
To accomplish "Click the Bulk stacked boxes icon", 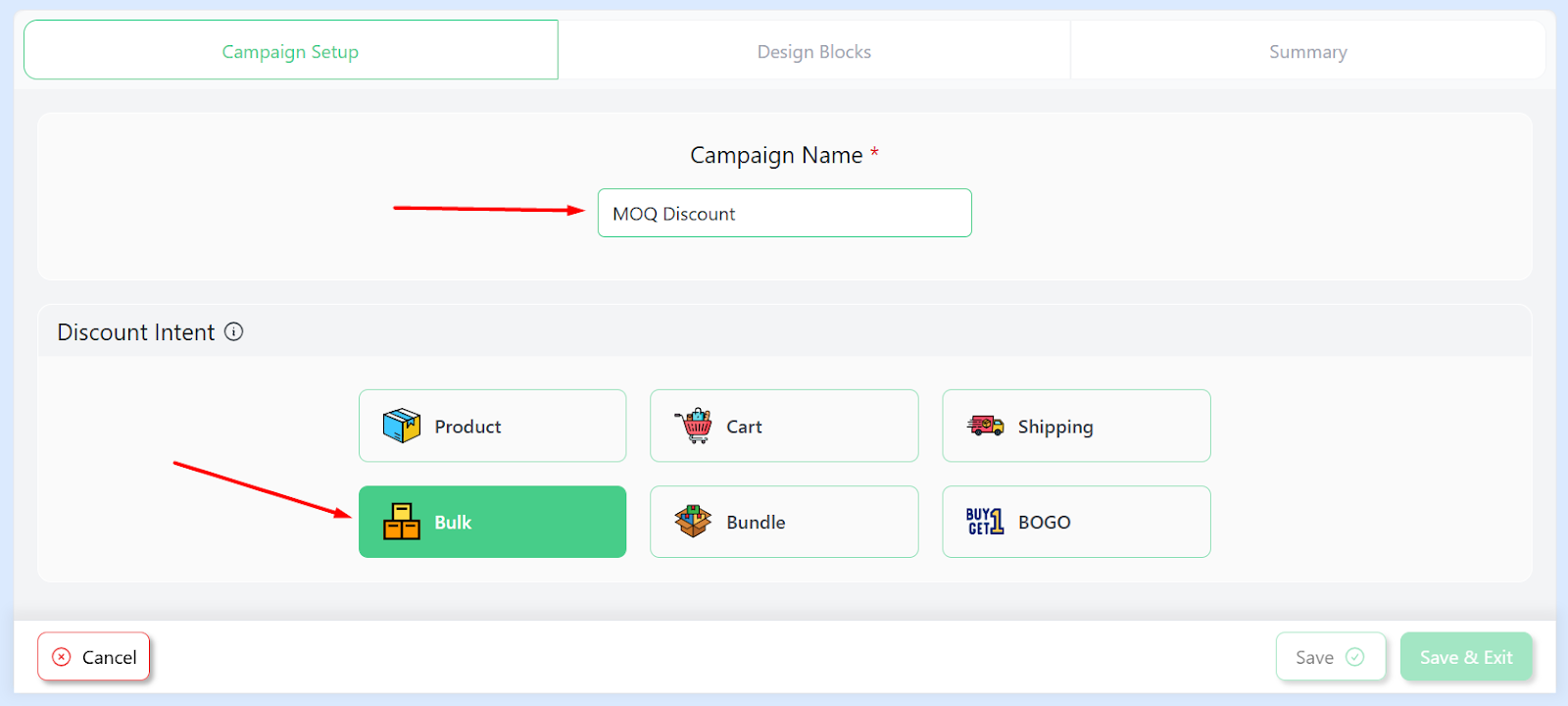I will [402, 522].
